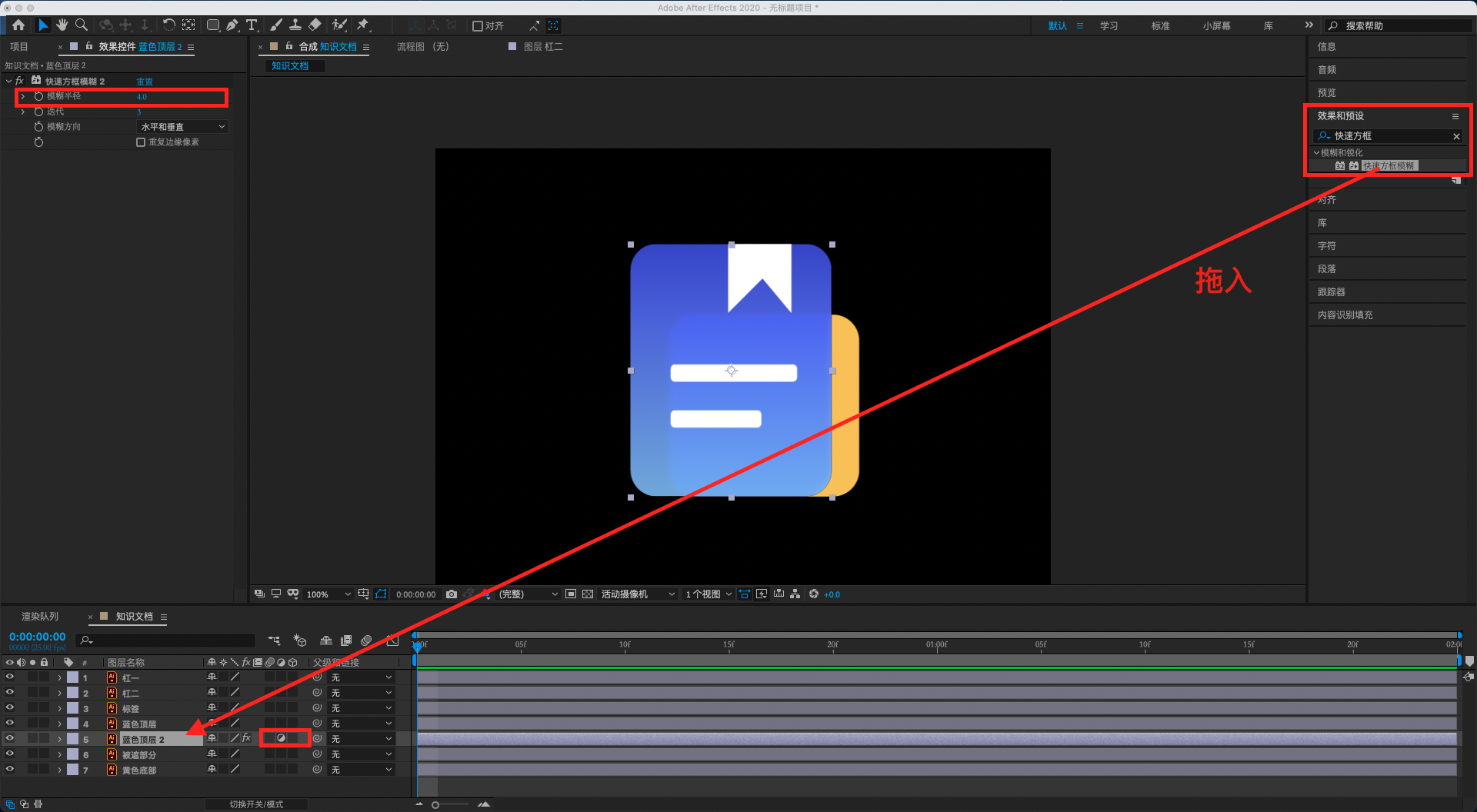Viewport: 1477px width, 812px height.
Task: Switch to the 项目 panel tab
Action: 19,47
